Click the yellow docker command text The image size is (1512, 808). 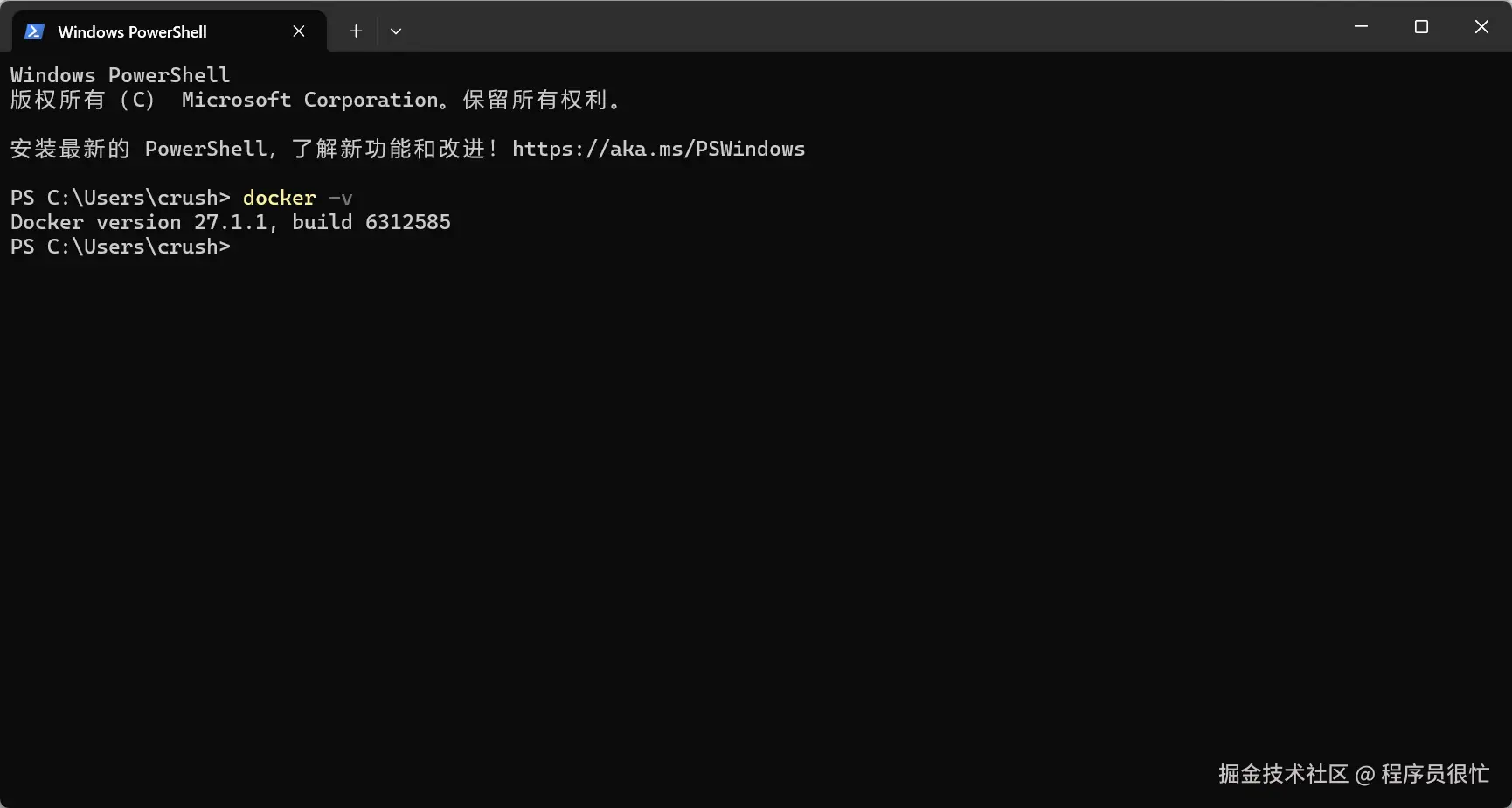click(x=279, y=198)
